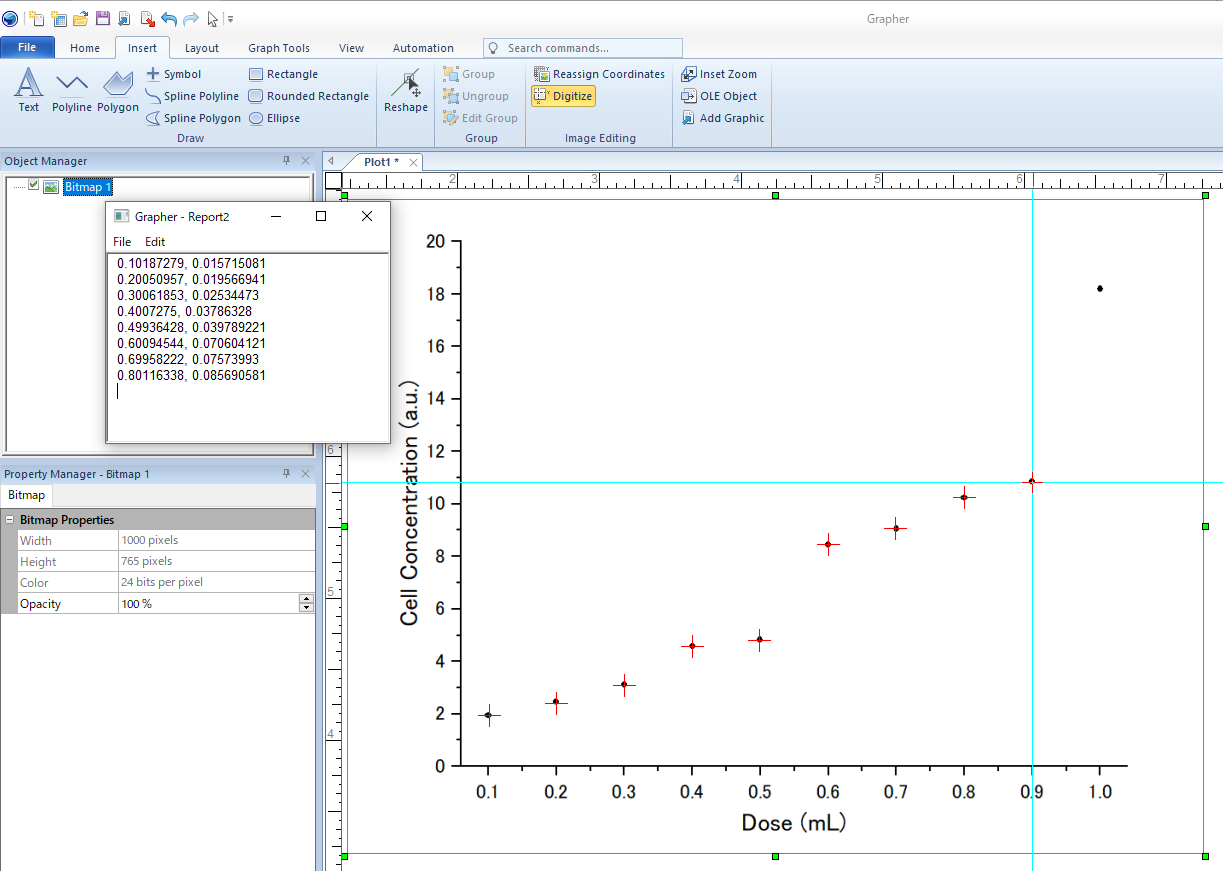
Task: Click the Opacity value field
Action: pyautogui.click(x=208, y=604)
